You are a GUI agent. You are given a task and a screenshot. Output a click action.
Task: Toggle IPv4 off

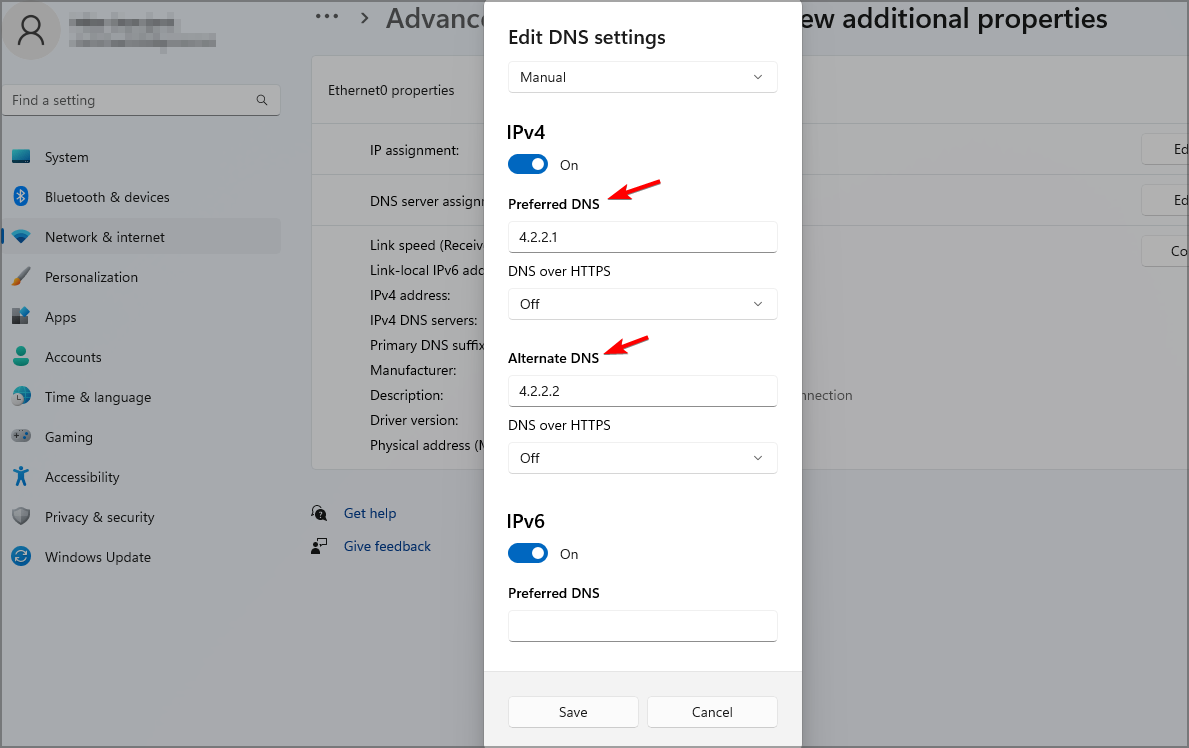click(x=527, y=164)
